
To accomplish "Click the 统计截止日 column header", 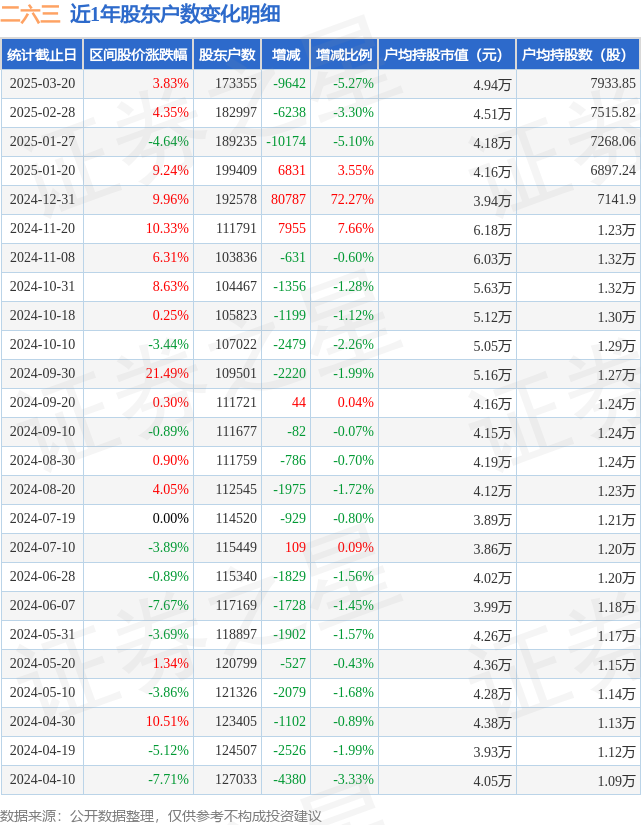I will pyautogui.click(x=42, y=55).
